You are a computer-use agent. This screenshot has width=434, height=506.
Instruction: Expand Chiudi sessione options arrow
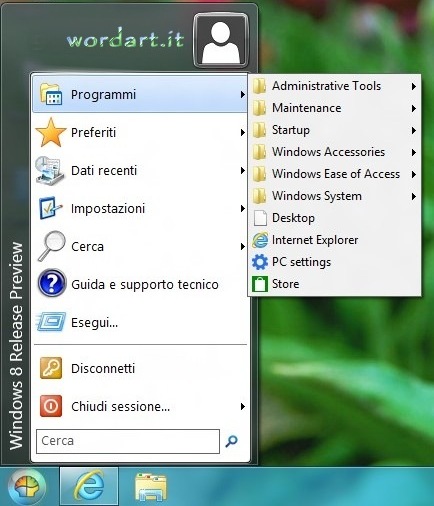(243, 406)
